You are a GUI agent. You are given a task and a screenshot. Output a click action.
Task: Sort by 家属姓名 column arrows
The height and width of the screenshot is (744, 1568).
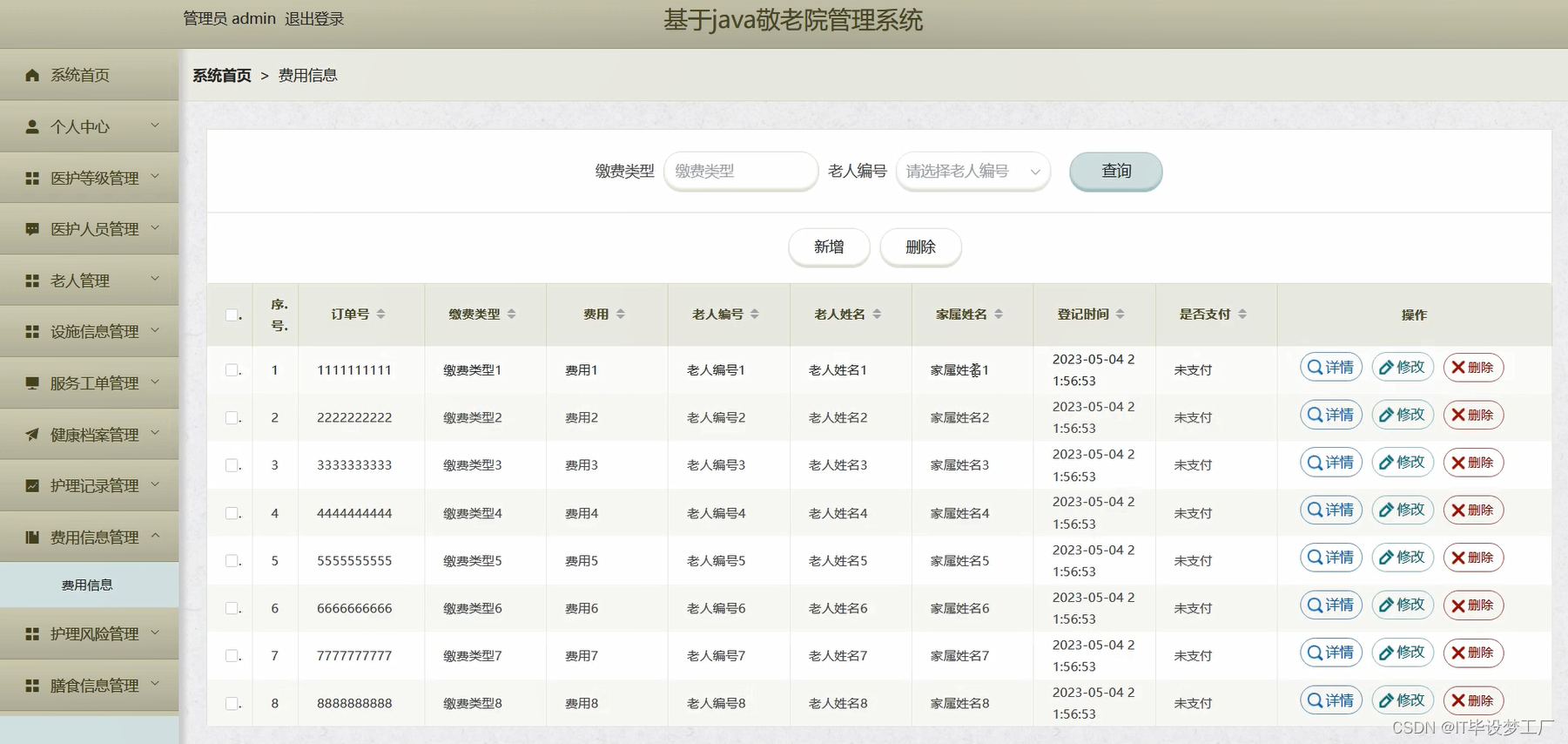999,315
